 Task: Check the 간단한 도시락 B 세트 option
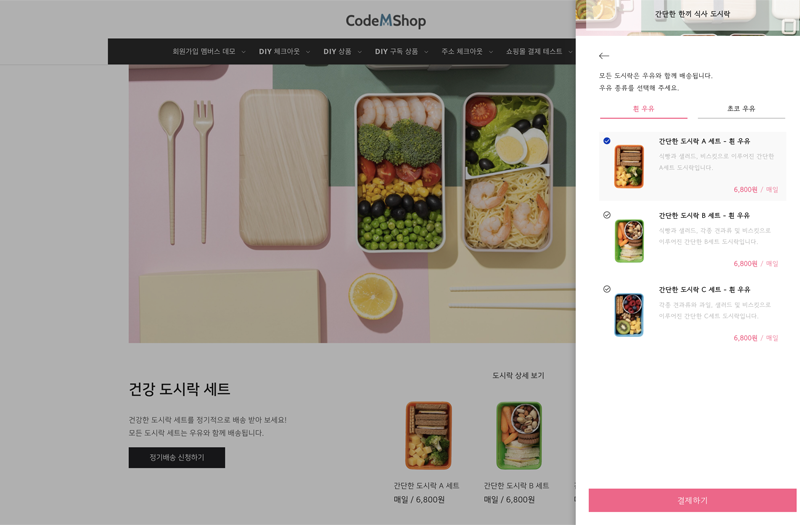[x=607, y=215]
